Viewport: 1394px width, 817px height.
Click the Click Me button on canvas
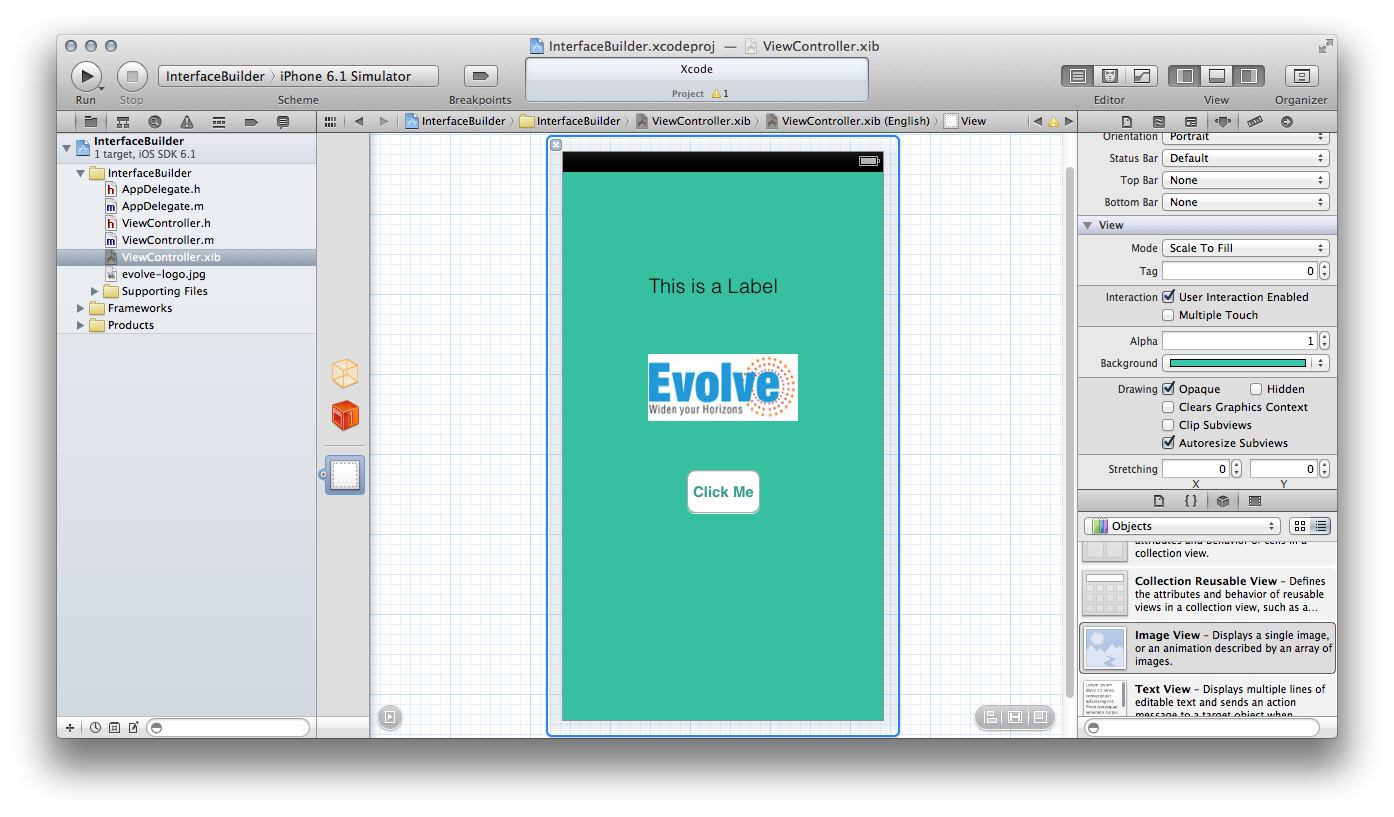point(723,492)
